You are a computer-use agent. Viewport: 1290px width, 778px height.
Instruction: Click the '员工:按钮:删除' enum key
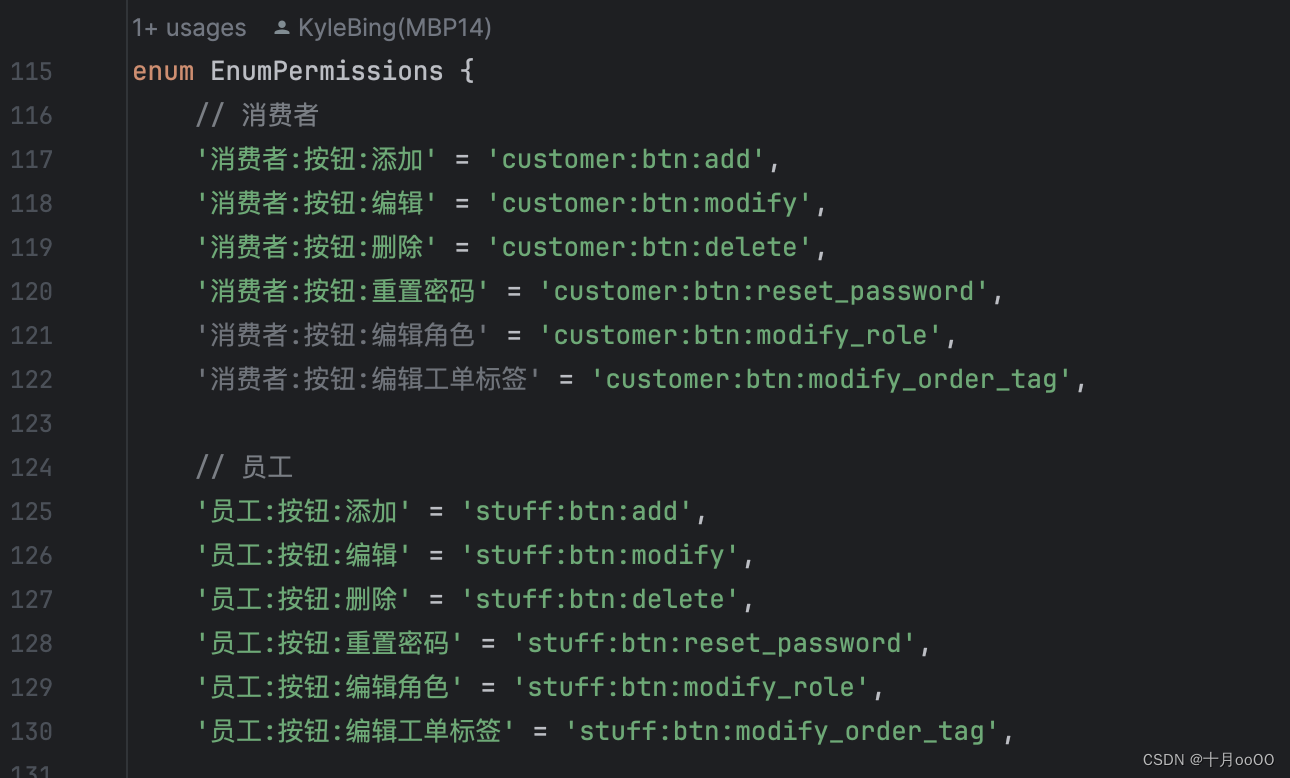pos(304,600)
